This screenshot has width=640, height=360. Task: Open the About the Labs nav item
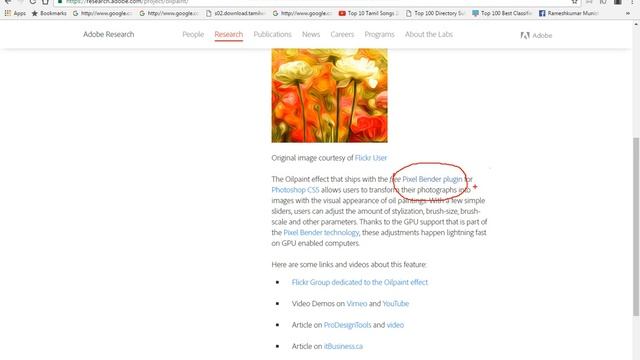(429, 34)
